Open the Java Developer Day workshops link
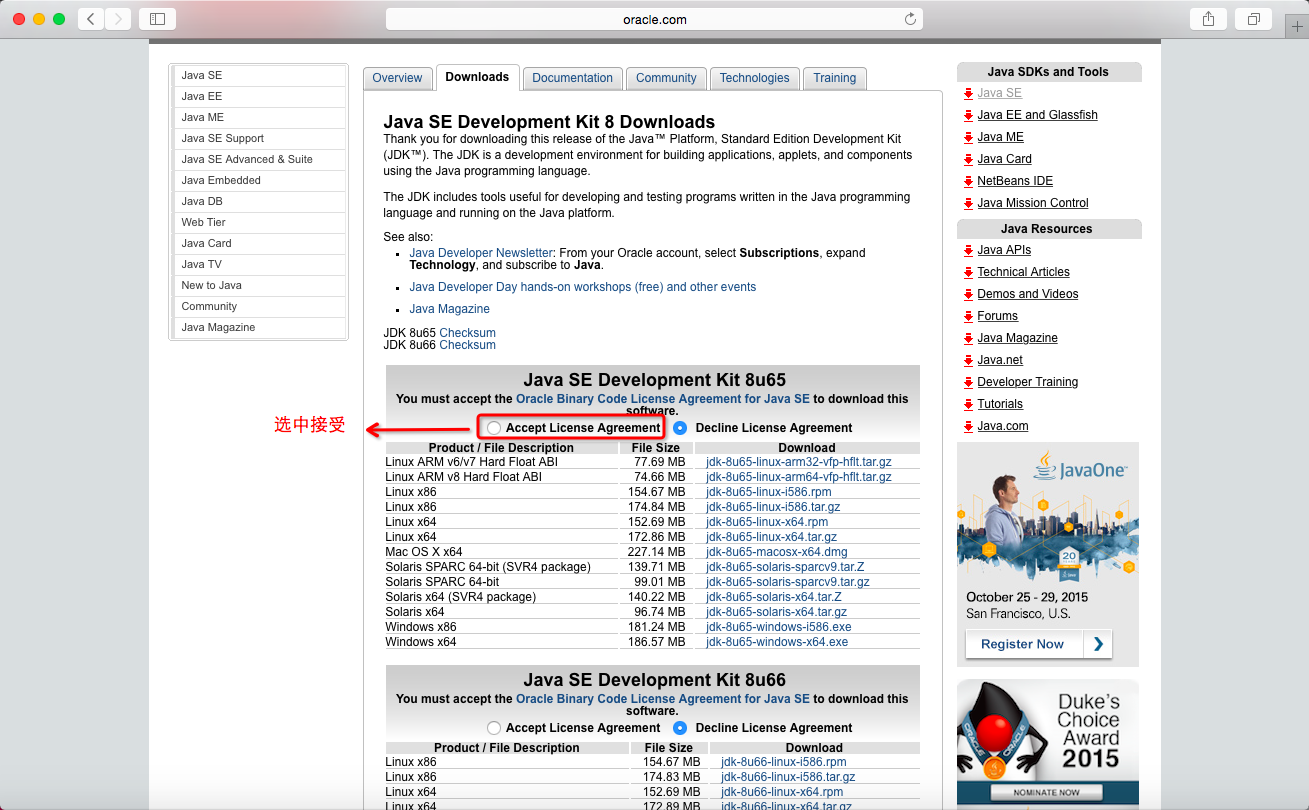The width and height of the screenshot is (1309, 810). (582, 287)
